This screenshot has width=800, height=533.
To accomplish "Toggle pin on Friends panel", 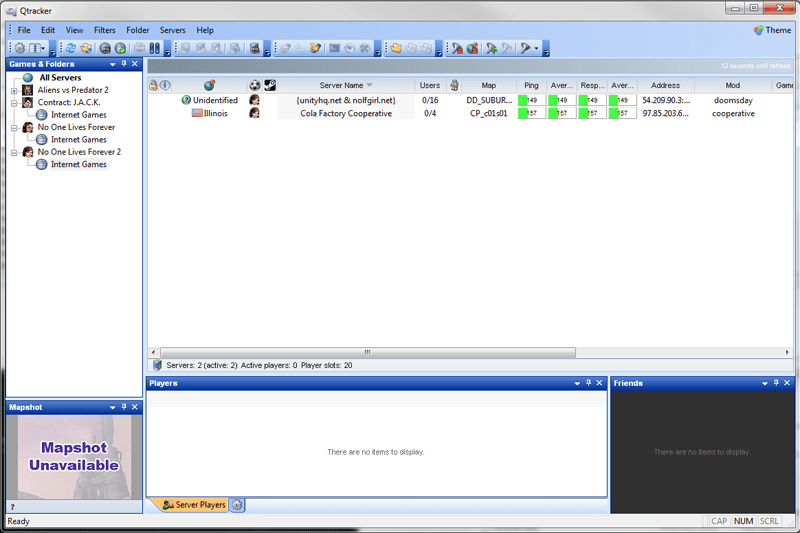I will 776,383.
